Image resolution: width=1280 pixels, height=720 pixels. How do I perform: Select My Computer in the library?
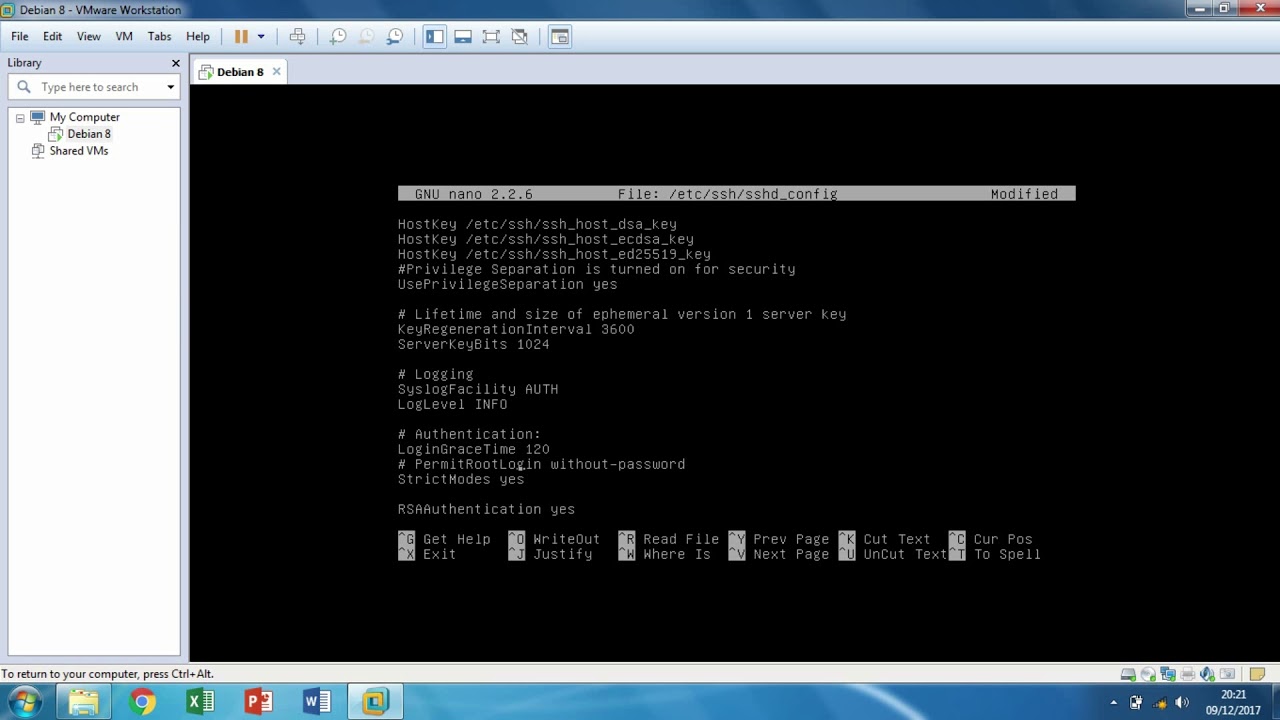(84, 117)
